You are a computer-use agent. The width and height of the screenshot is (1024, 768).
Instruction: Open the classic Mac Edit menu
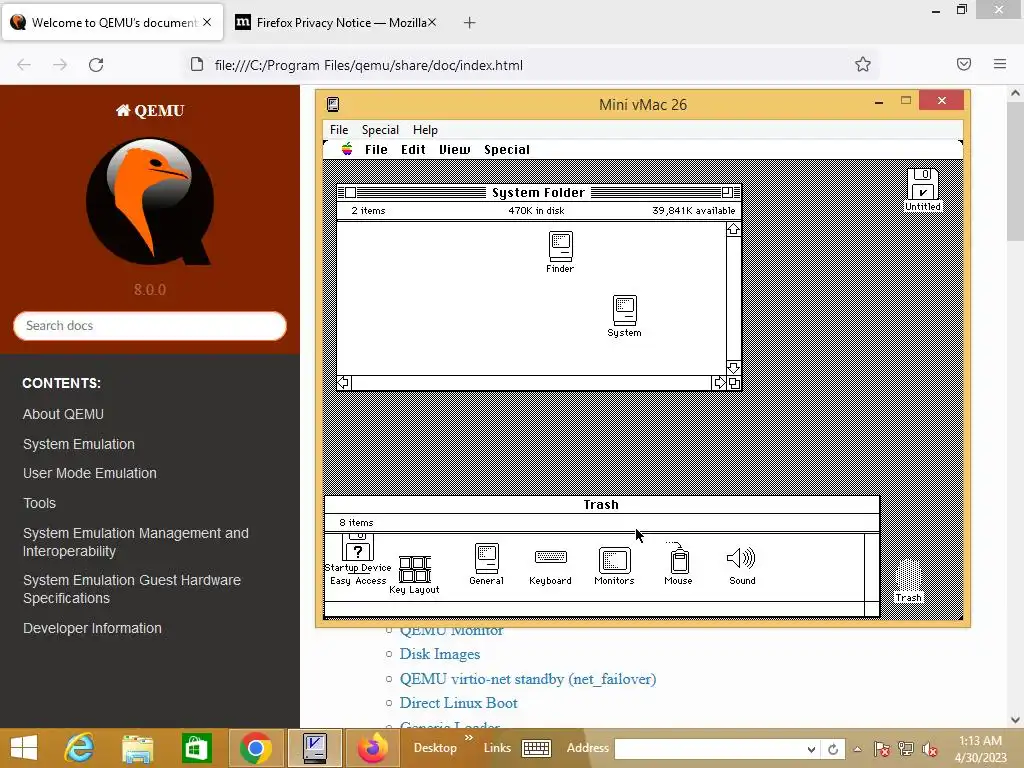click(413, 150)
